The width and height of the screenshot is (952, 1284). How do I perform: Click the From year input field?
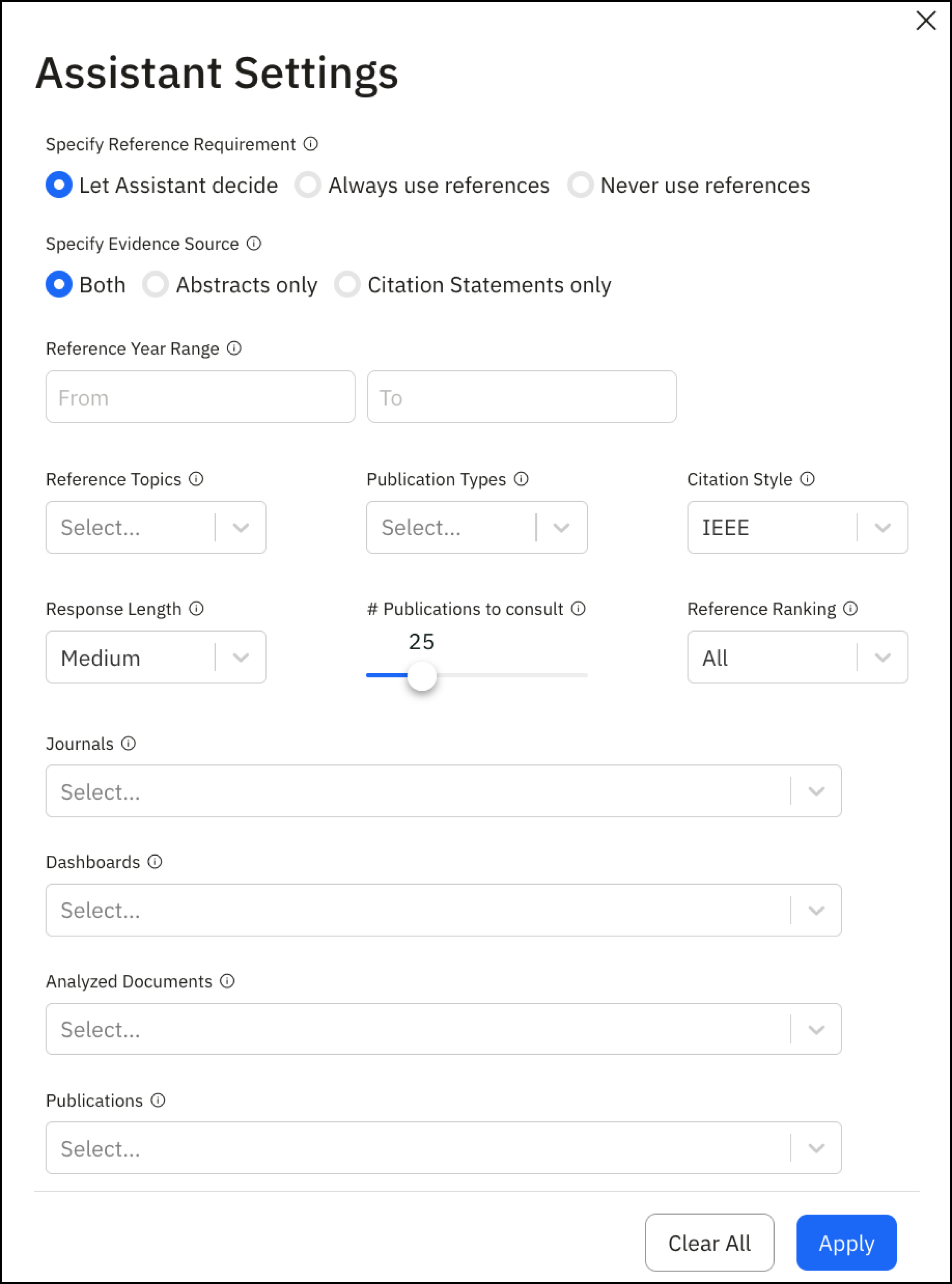200,397
